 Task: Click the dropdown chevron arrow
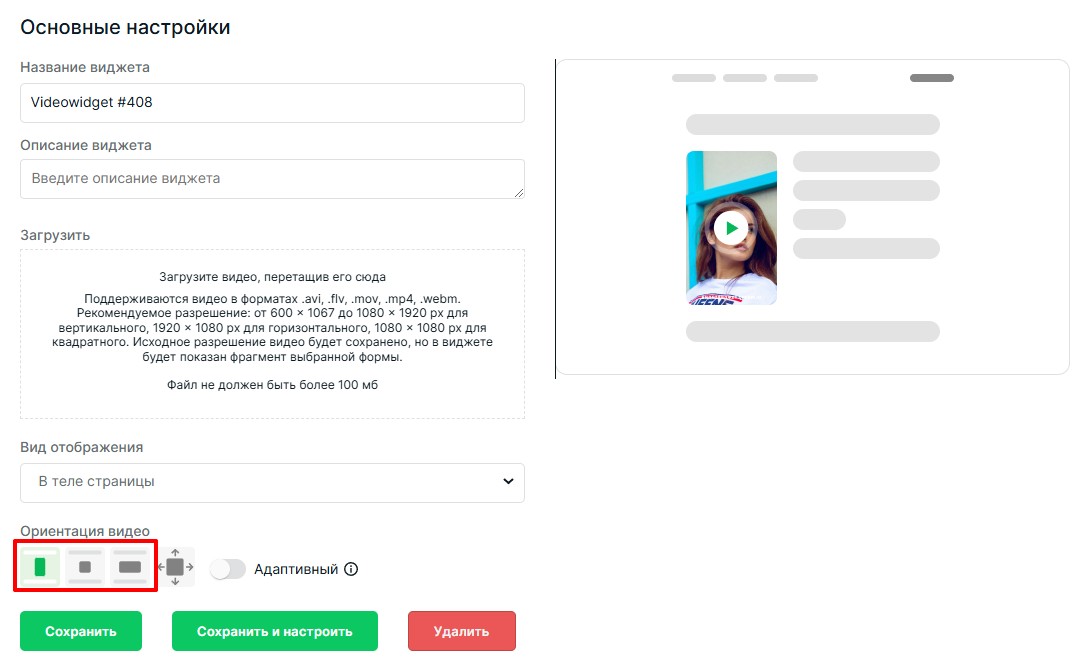coord(508,482)
